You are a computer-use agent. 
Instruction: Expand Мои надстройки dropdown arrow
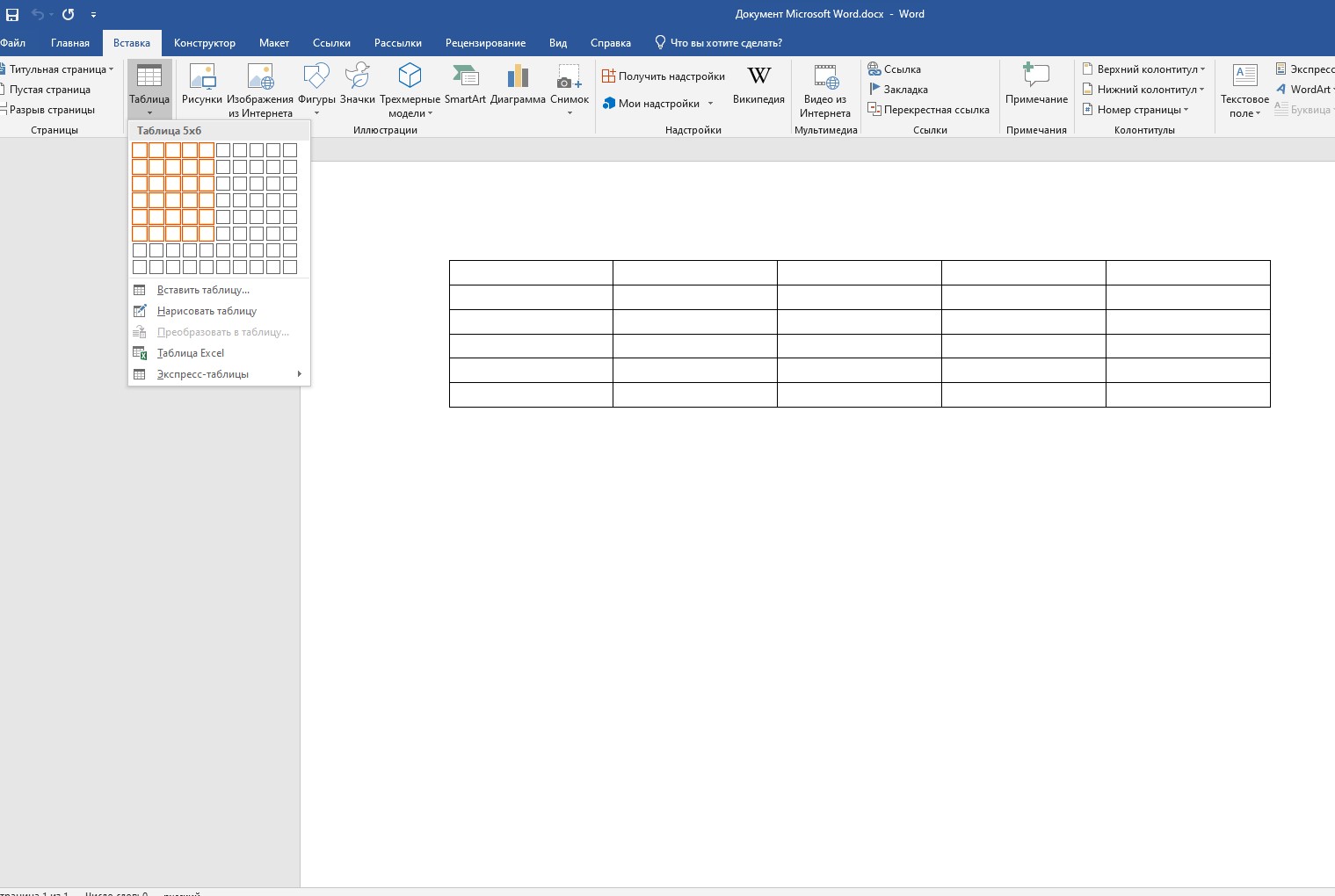[x=710, y=104]
